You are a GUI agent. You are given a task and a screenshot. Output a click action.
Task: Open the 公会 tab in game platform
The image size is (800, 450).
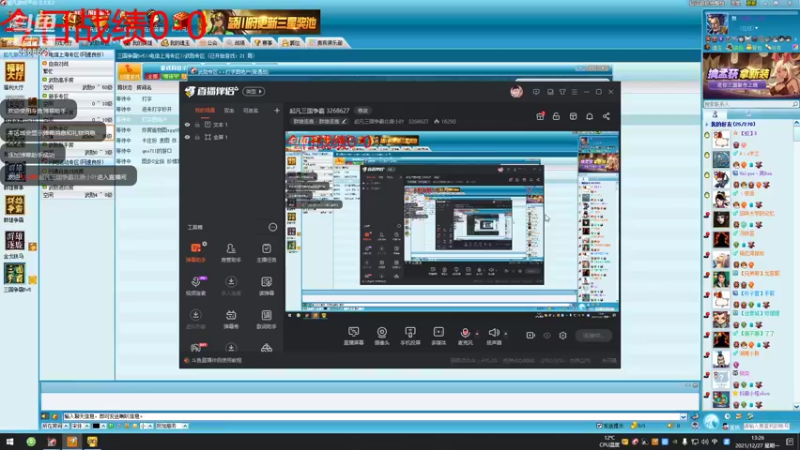209,43
